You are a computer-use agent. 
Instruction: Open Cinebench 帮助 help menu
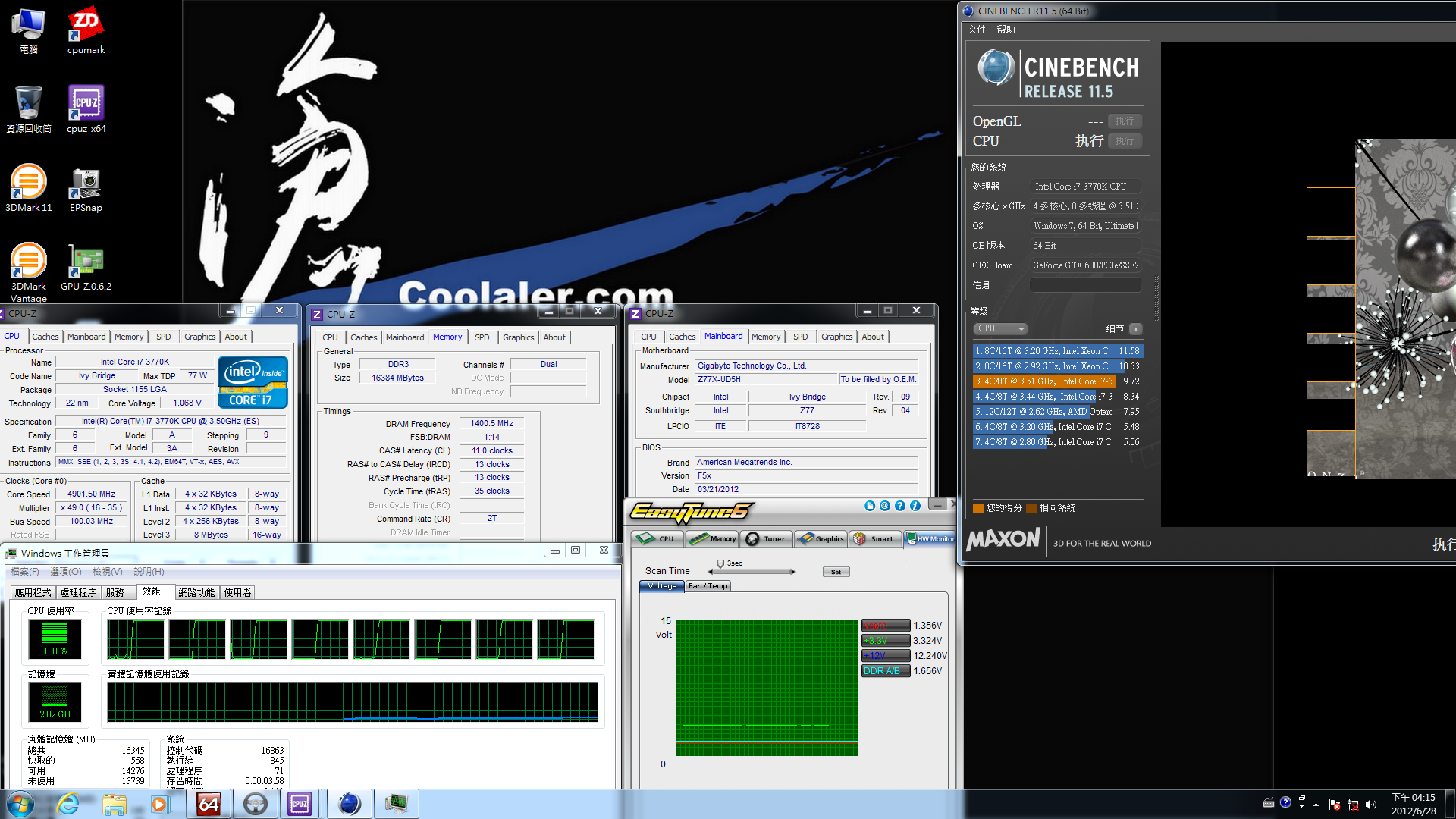pyautogui.click(x=1006, y=30)
